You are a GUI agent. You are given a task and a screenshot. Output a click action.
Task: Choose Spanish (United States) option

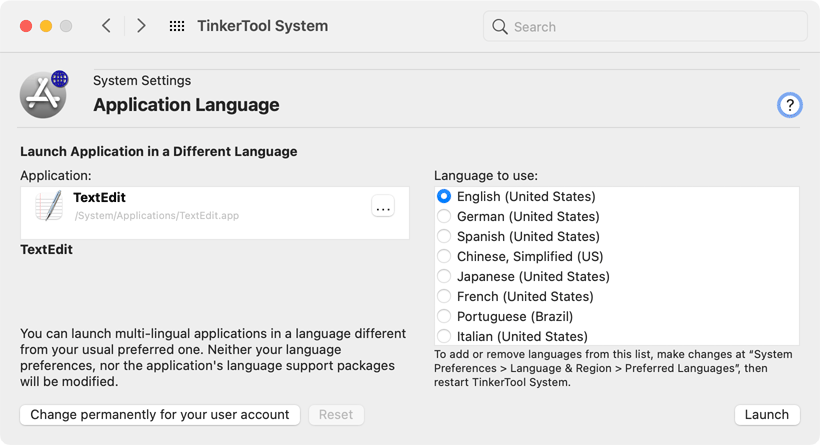(x=444, y=236)
